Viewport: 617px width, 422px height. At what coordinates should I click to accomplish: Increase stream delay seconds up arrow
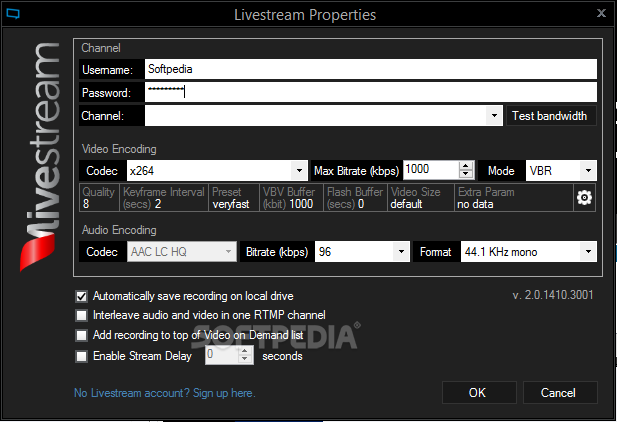245,350
